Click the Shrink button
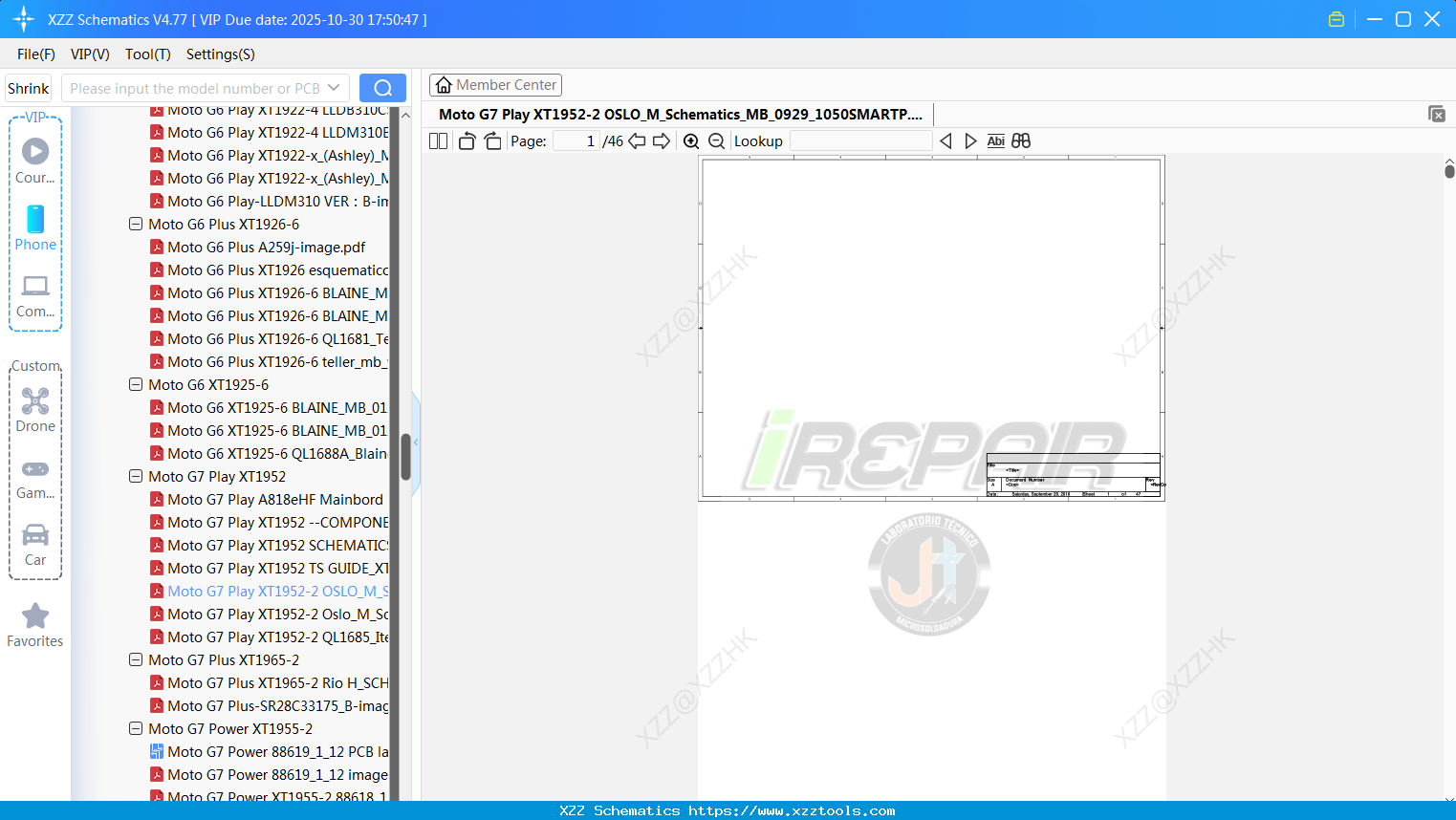The width and height of the screenshot is (1456, 820). tap(29, 88)
